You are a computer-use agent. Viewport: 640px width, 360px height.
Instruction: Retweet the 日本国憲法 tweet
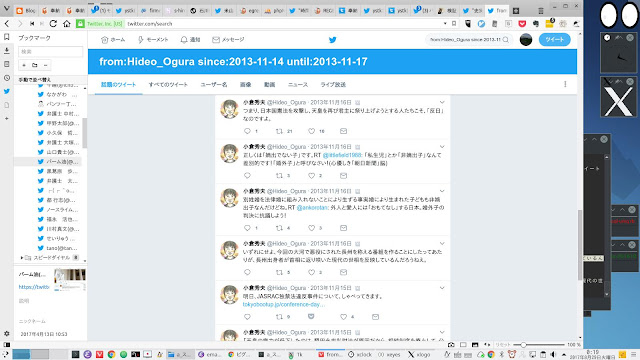pos(279,131)
